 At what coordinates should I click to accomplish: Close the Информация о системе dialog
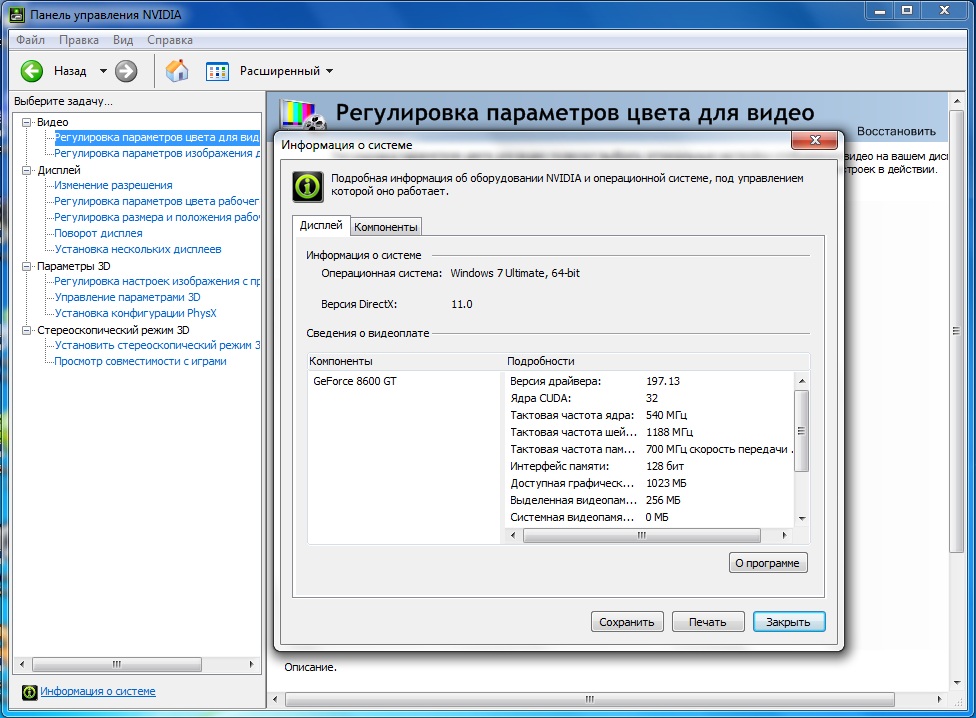point(815,140)
